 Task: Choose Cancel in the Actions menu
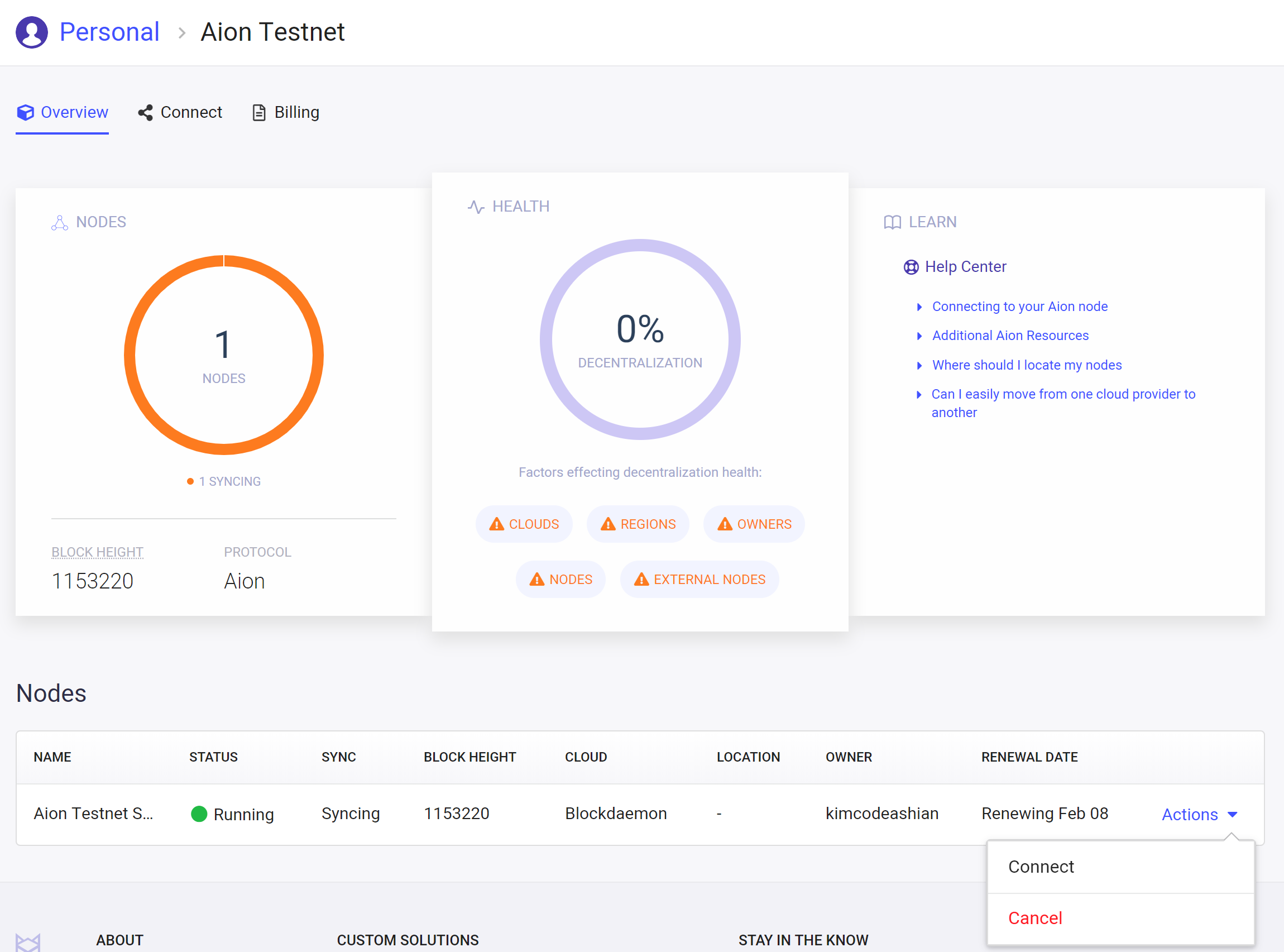point(1035,918)
